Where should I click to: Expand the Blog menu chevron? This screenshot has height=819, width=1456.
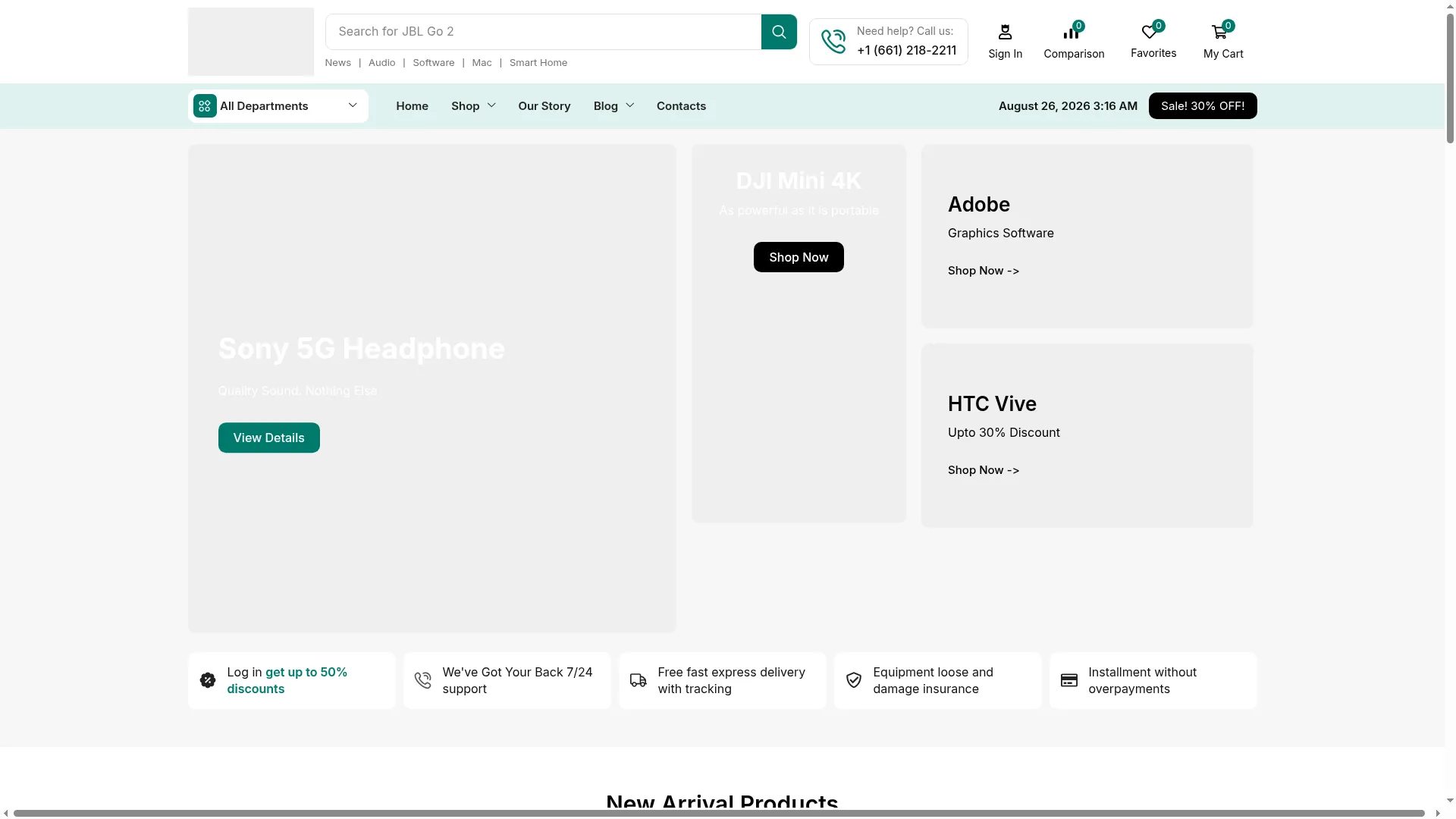[x=629, y=105]
